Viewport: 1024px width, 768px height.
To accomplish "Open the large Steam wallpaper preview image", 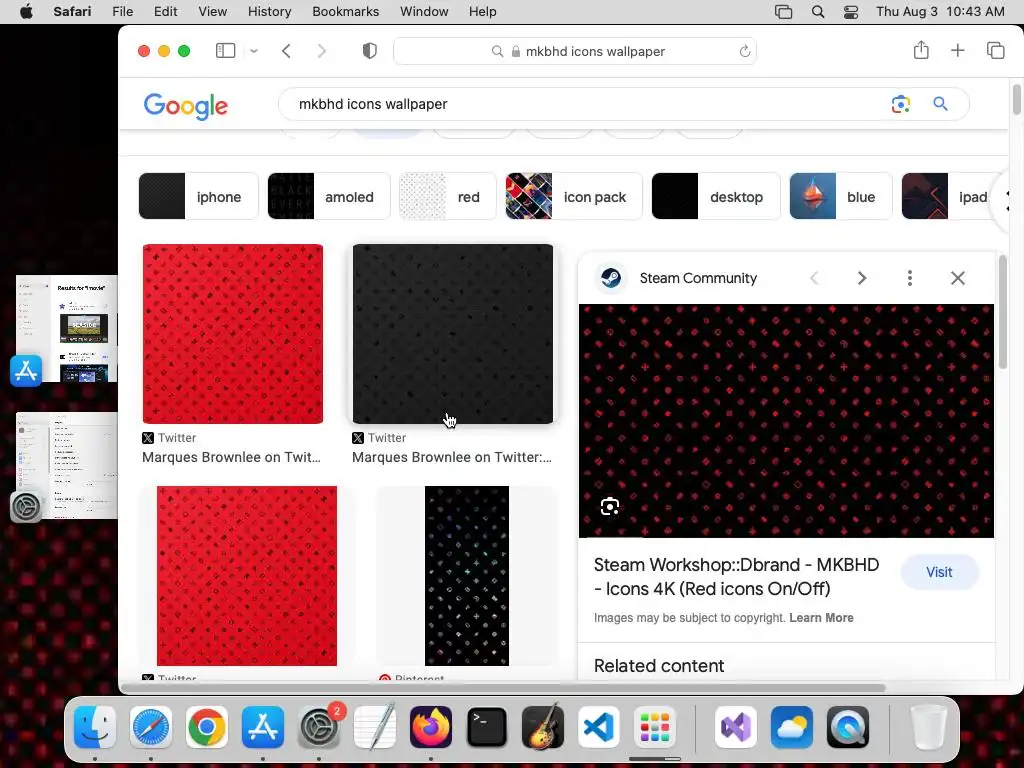I will [786, 421].
